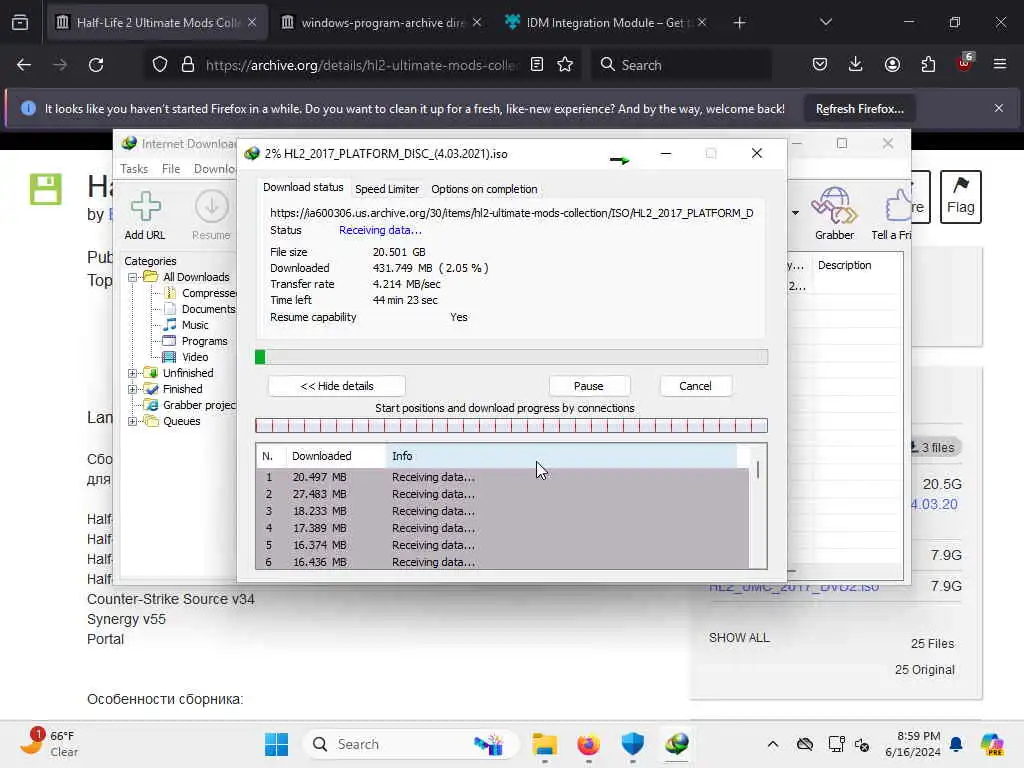This screenshot has width=1024, height=768.
Task: Open the list all tabs dropdown arrow
Action: 825,23
